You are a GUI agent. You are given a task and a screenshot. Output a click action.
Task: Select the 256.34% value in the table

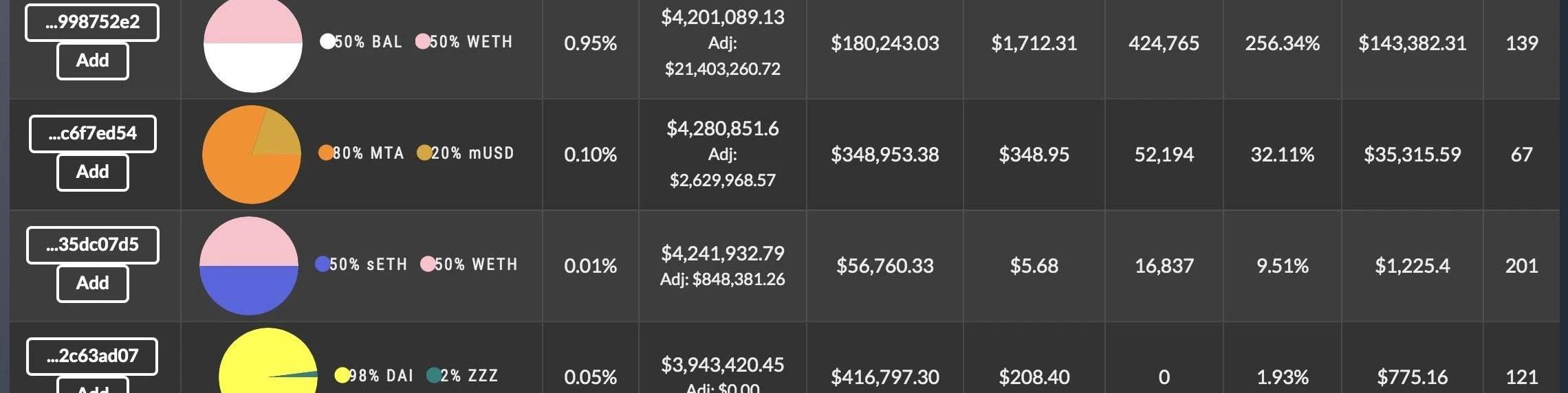[1282, 43]
